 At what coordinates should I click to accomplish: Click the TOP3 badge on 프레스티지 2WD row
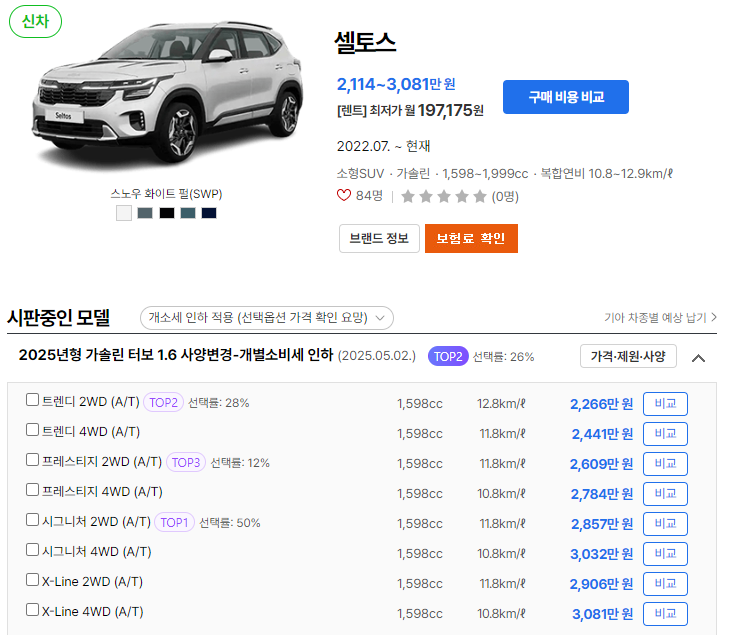click(186, 462)
